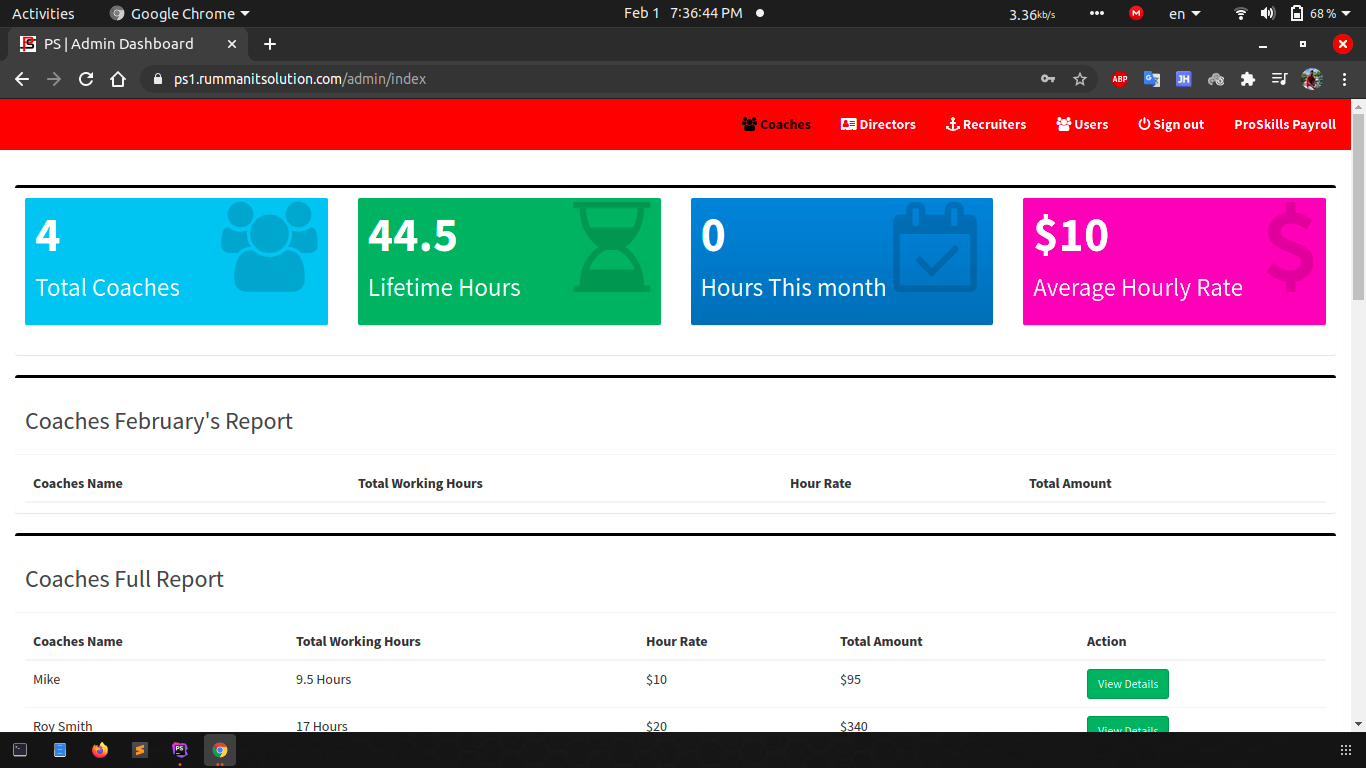Click the AdBlock Plus extension icon
1366x768 pixels.
coord(1119,79)
